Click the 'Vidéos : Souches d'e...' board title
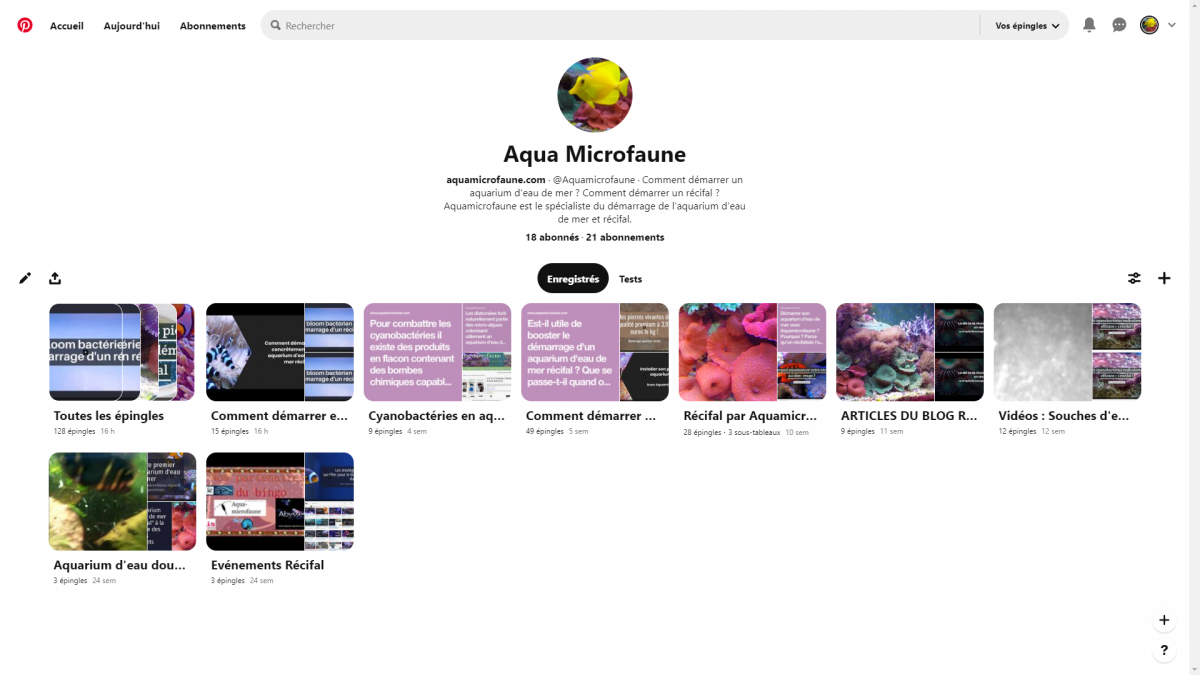The height and width of the screenshot is (675, 1200). (x=1064, y=416)
